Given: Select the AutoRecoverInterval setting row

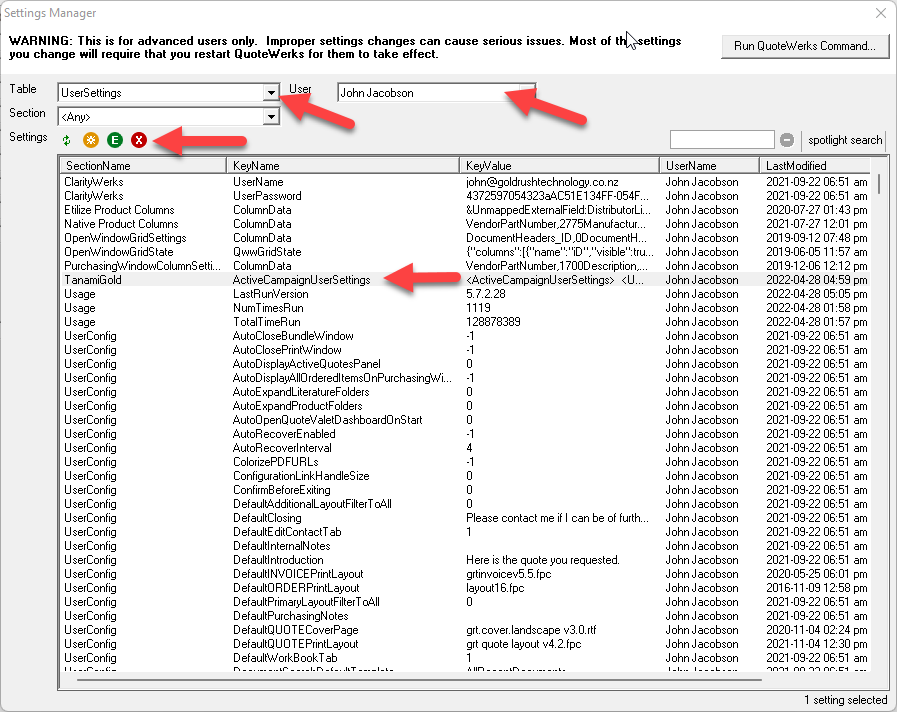Looking at the screenshot, I should [284, 448].
